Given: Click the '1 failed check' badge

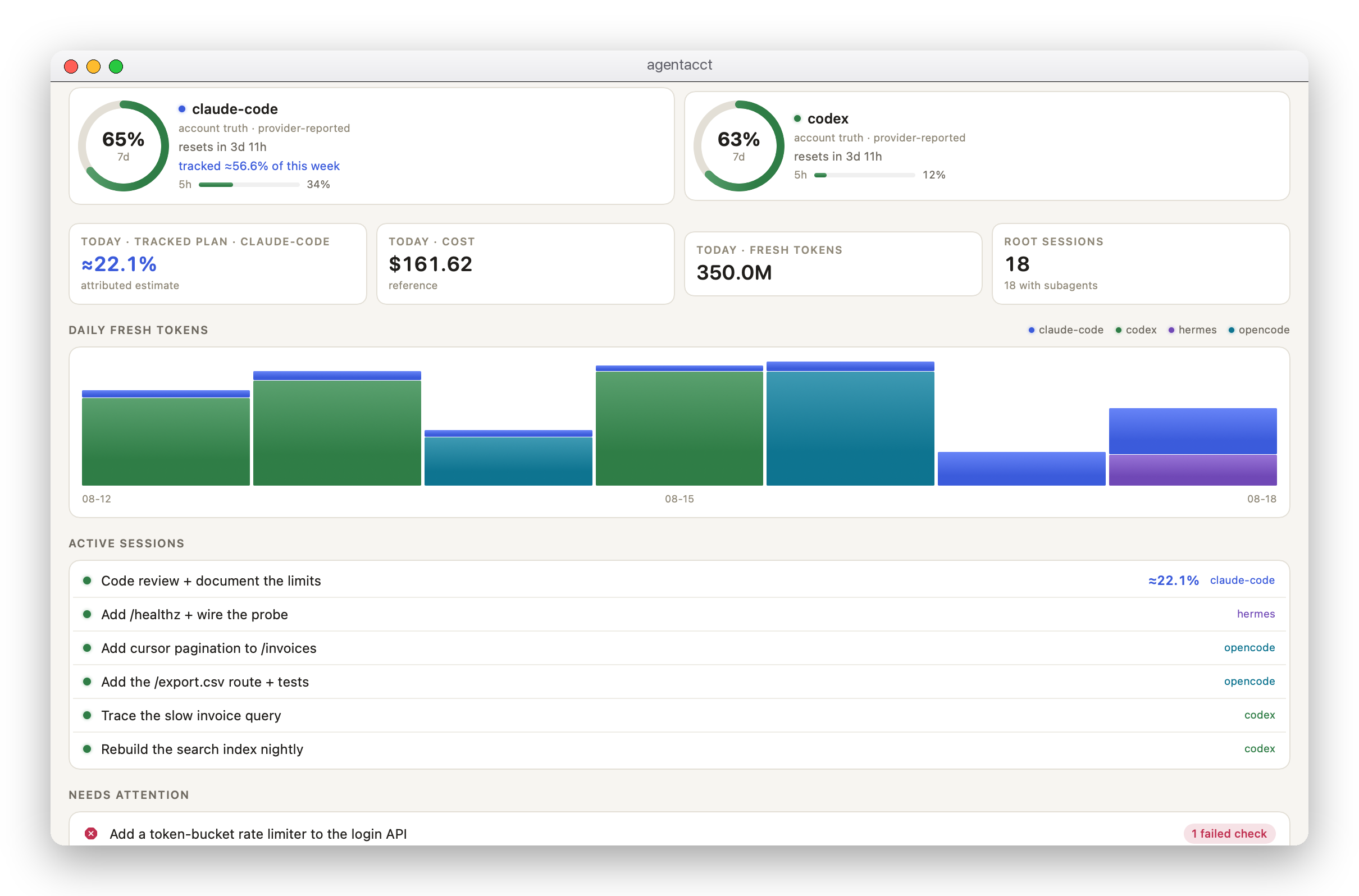Looking at the screenshot, I should [x=1229, y=833].
